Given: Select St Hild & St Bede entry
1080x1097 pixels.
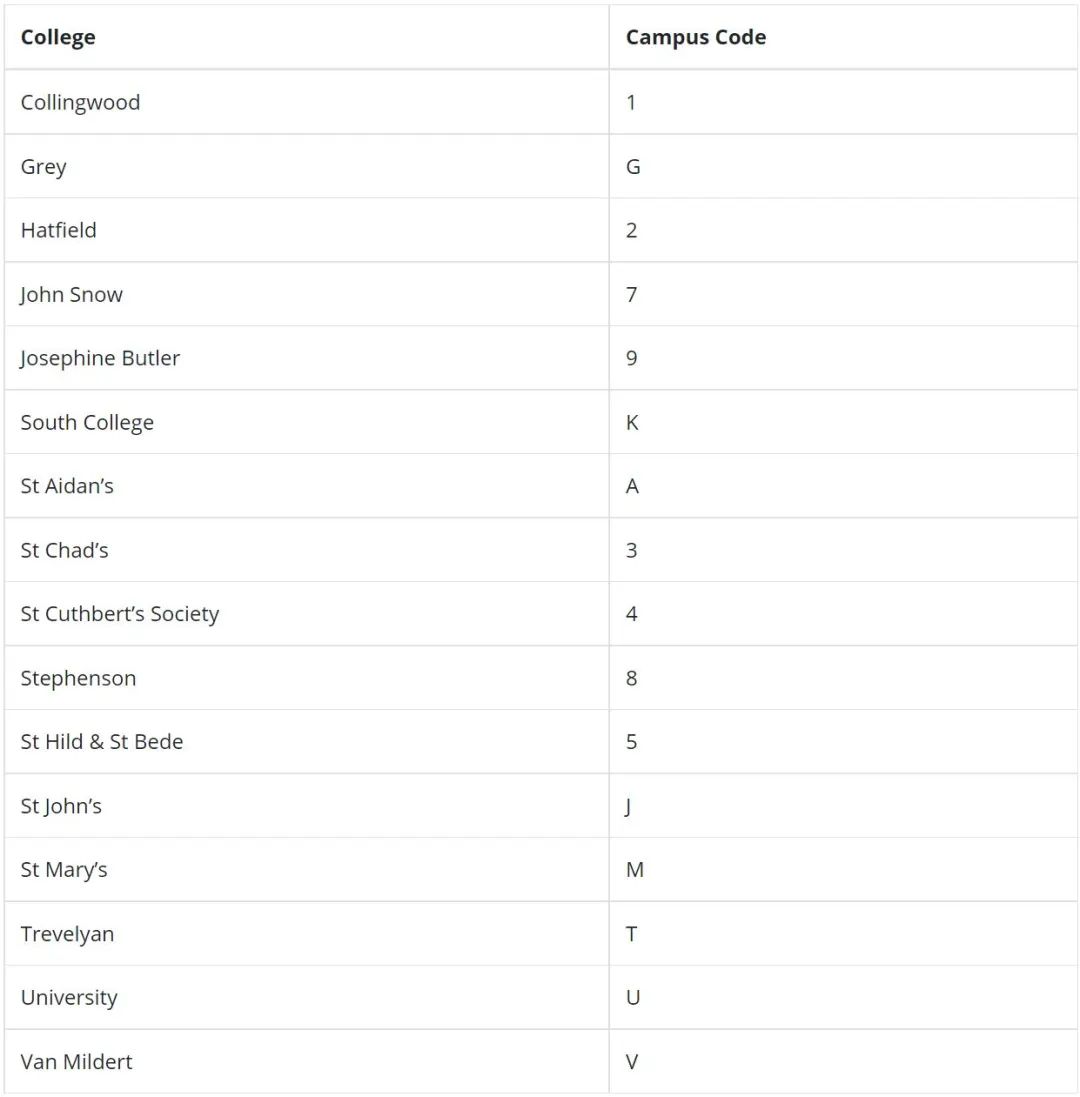Looking at the screenshot, I should tap(102, 742).
